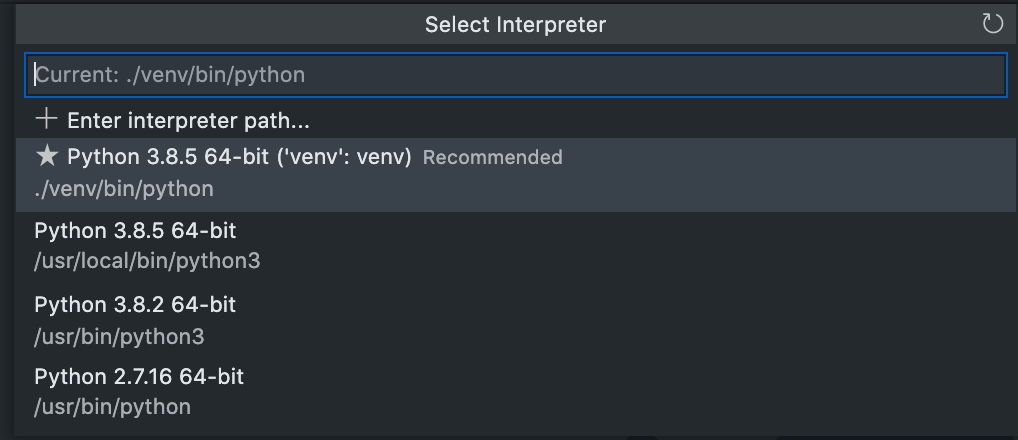
Task: Click the 'Current: ./venv/bin/python' placeholder text
Action: tap(170, 74)
